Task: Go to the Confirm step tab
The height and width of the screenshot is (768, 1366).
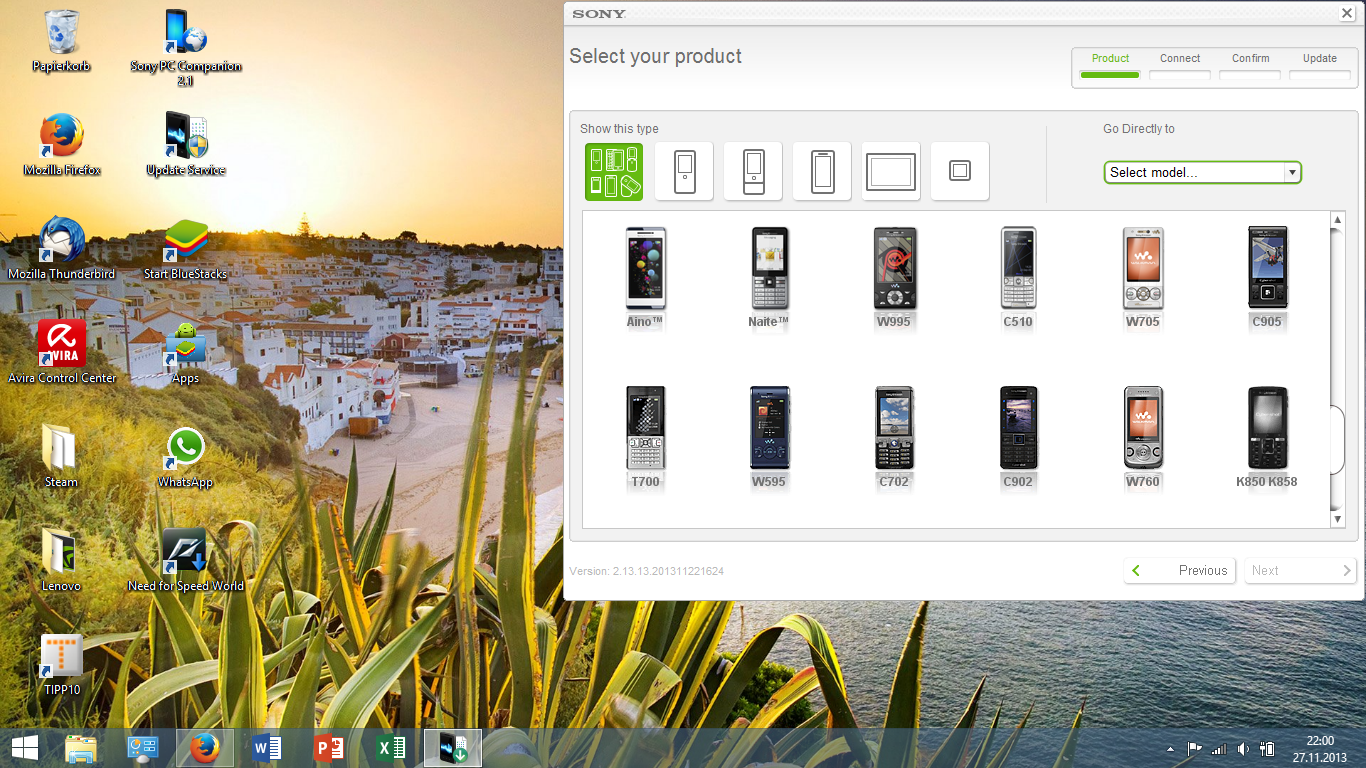Action: tap(1250, 66)
